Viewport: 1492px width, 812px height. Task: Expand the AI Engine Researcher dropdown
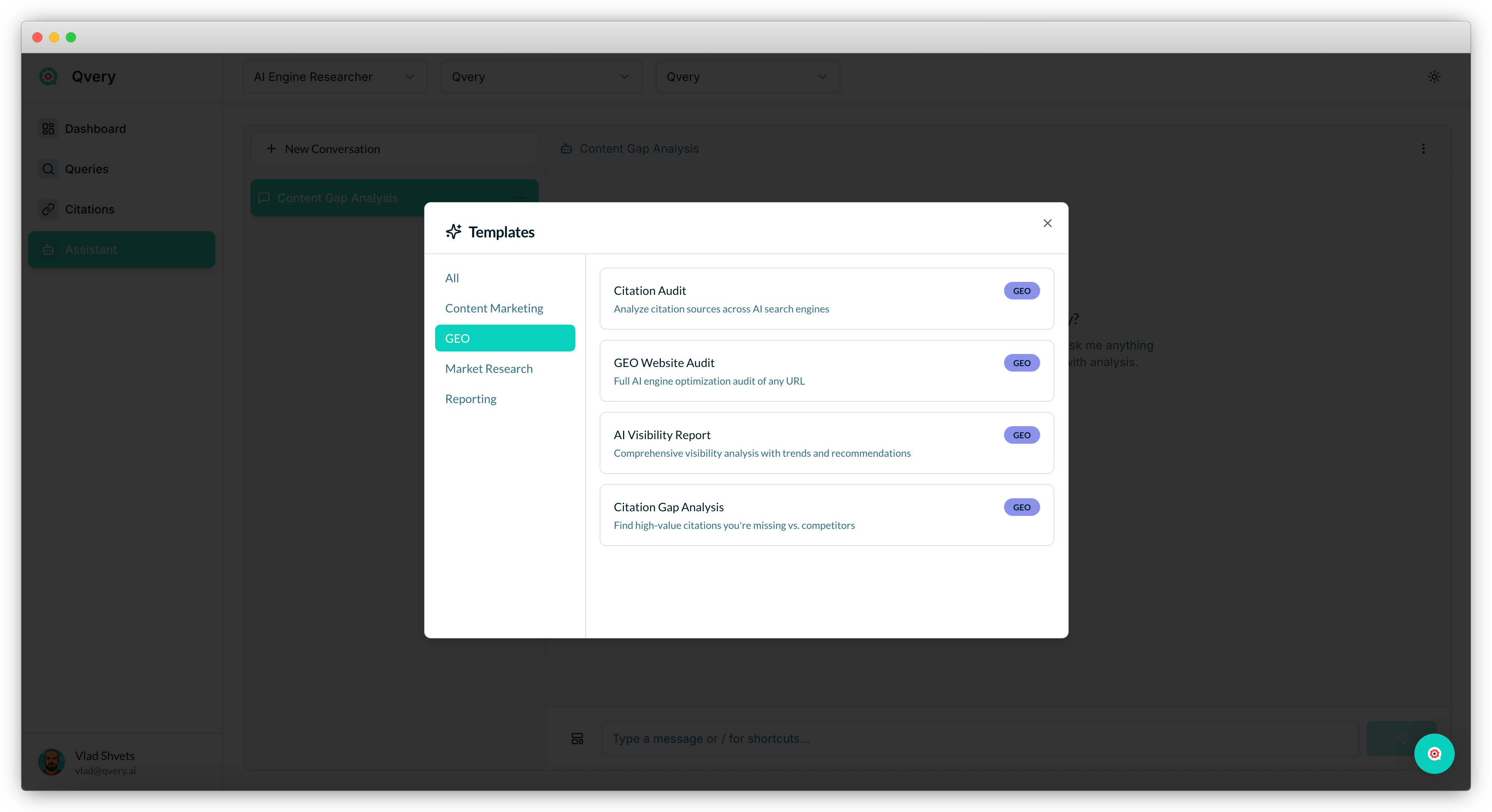(x=334, y=77)
